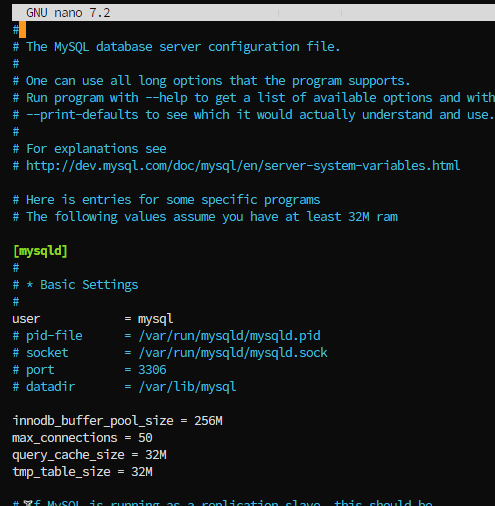Click the 'Here is entries' comment line
Screen dimensions: 495x506
click(166, 200)
